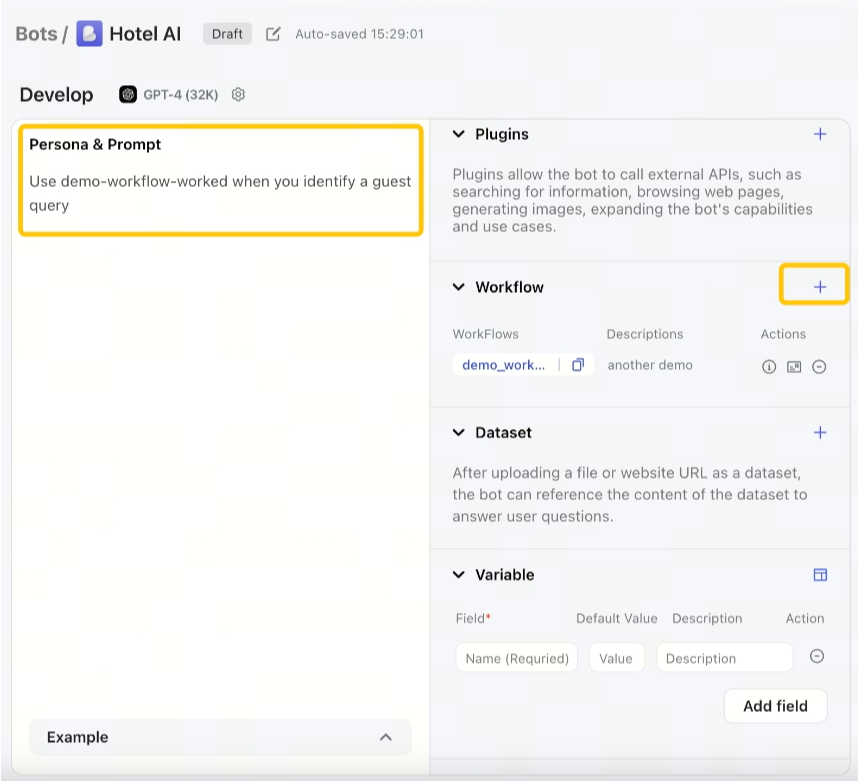Image resolution: width=858 pixels, height=781 pixels.
Task: Collapse the Plugins section
Action: click(x=459, y=134)
